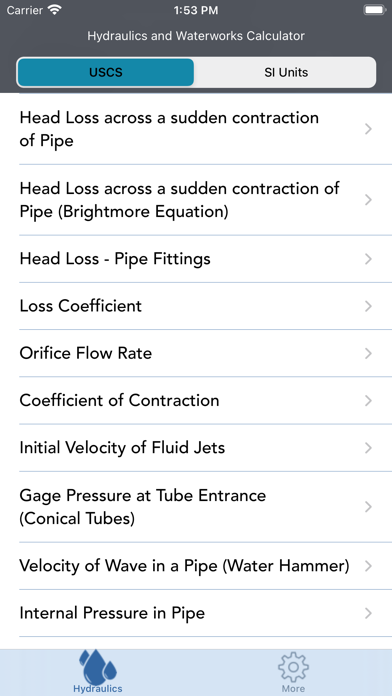Choose Velocity of Wave in a Pipe
The width and height of the screenshot is (392, 696).
point(196,566)
